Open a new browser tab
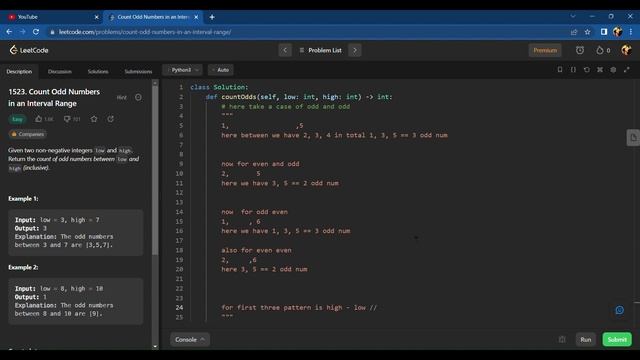 (x=212, y=17)
